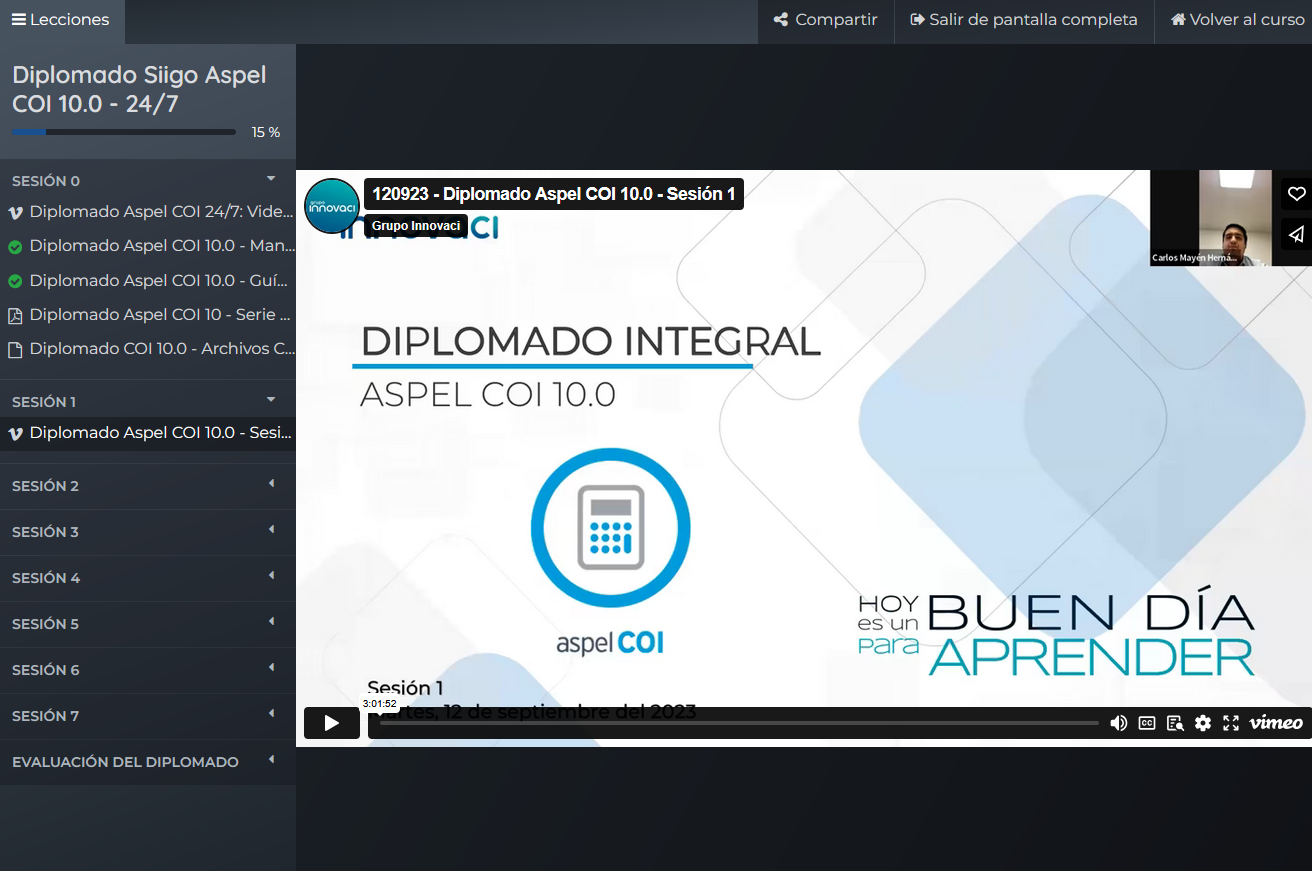This screenshot has height=871, width=1312.
Task: Expand the SESIÓN 2 section
Action: click(270, 485)
